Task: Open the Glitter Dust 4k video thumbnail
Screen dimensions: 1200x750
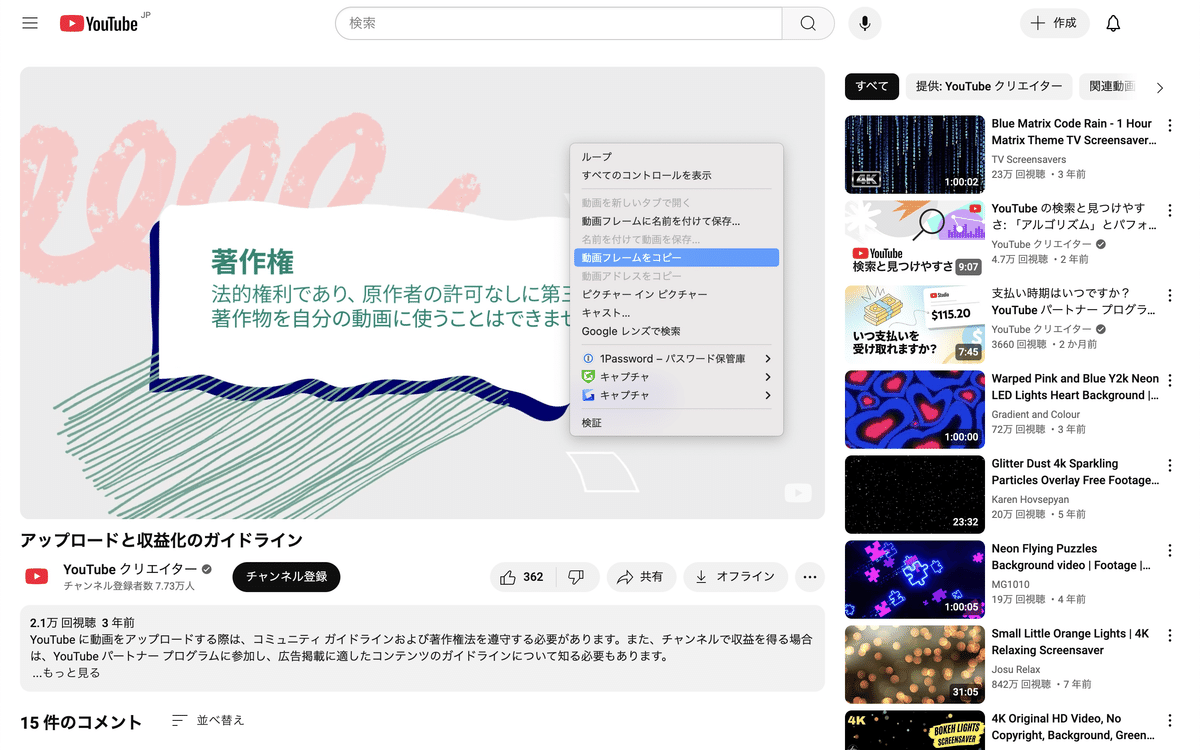Action: (914, 494)
